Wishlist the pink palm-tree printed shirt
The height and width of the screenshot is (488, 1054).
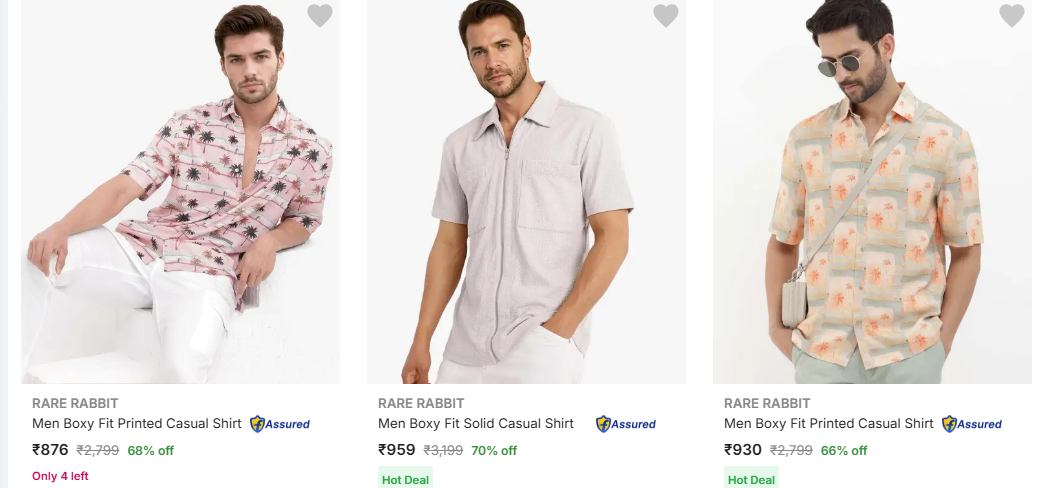pyautogui.click(x=319, y=16)
